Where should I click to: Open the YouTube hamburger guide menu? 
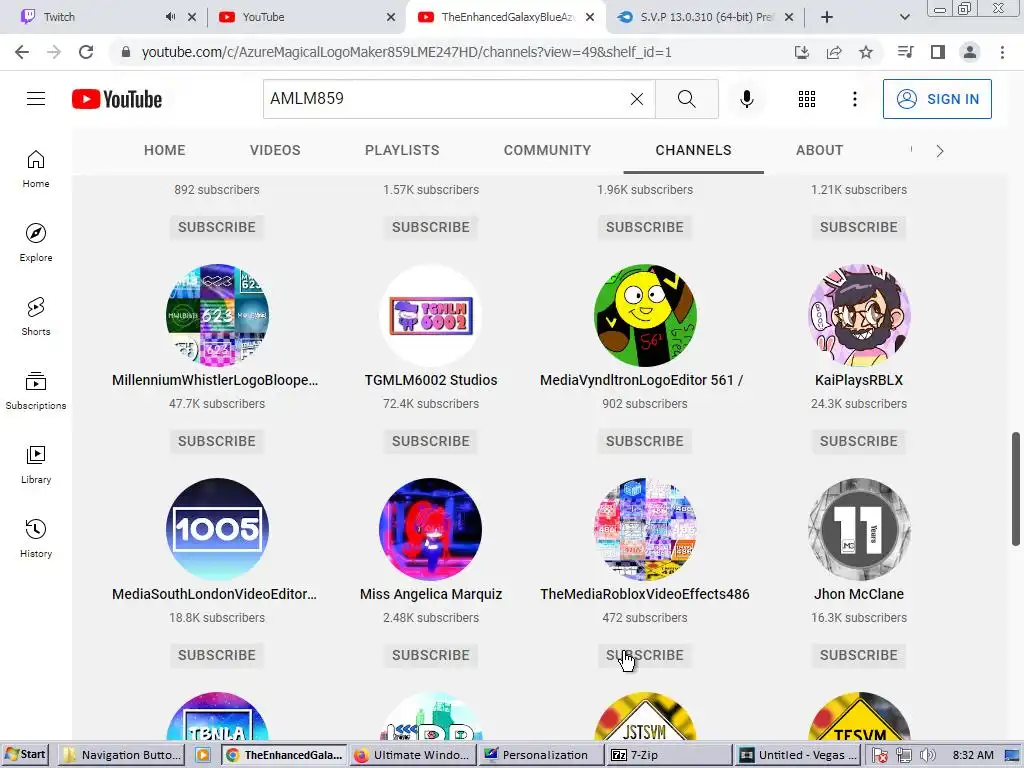click(x=36, y=99)
